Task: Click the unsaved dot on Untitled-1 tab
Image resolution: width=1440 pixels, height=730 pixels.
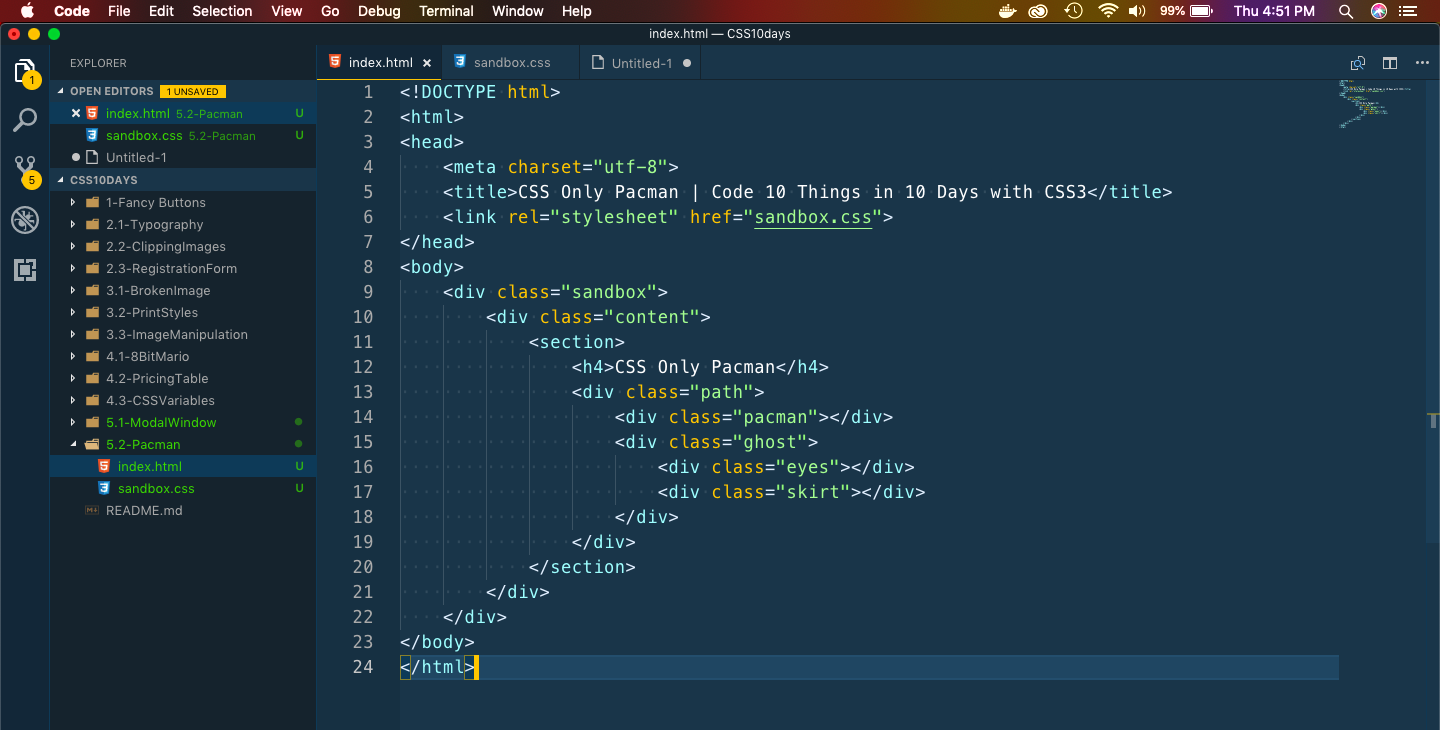Action: 686,63
